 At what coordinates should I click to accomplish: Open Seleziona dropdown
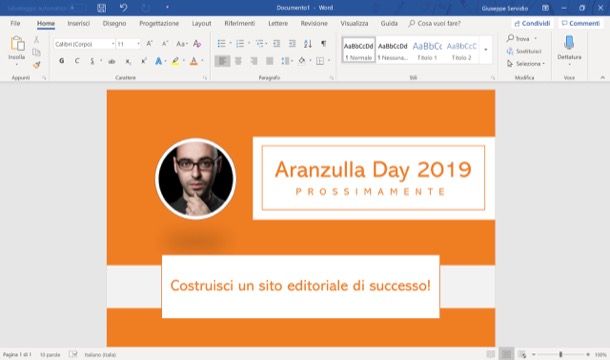525,63
